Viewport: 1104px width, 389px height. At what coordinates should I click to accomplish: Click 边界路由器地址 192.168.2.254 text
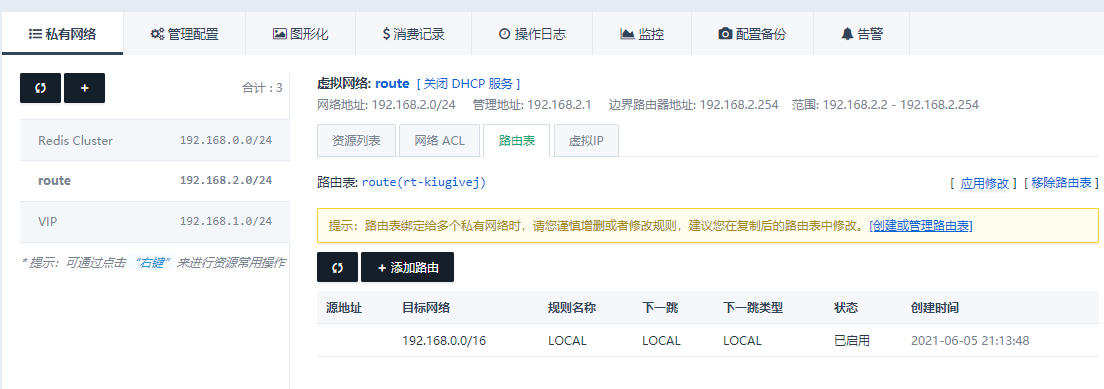pos(694,105)
